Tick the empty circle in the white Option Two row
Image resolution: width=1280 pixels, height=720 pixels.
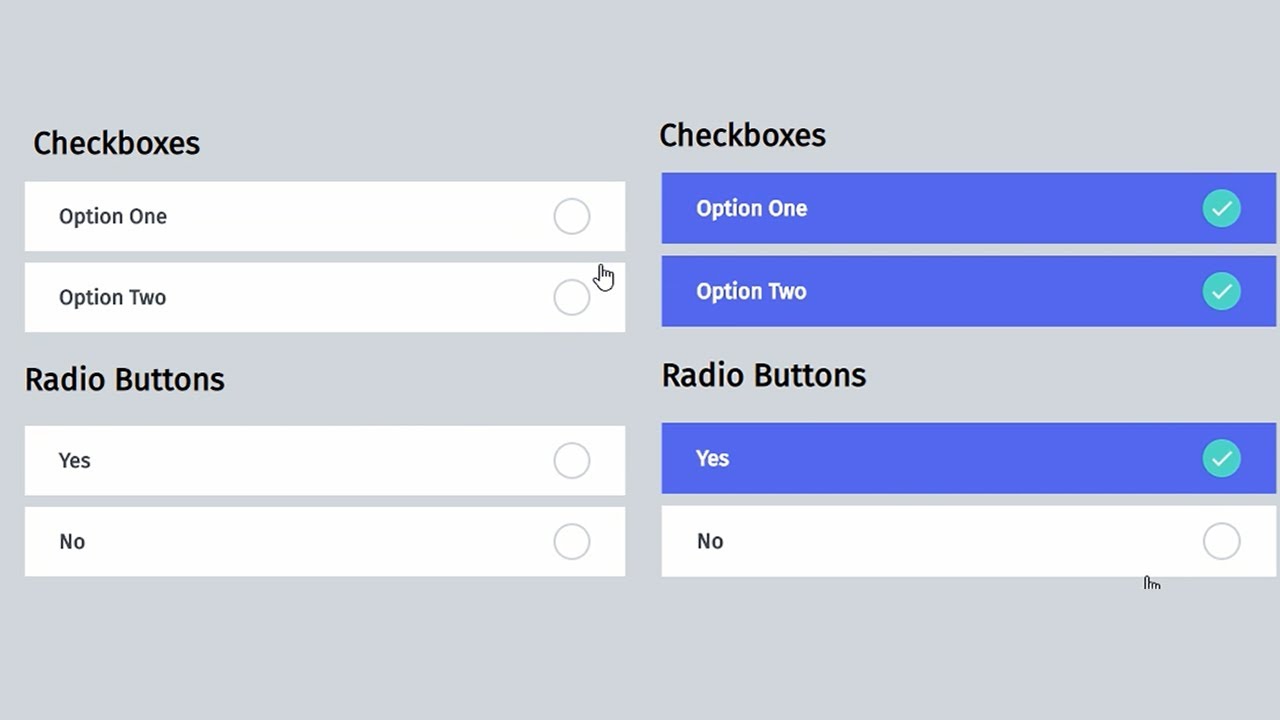tap(572, 297)
